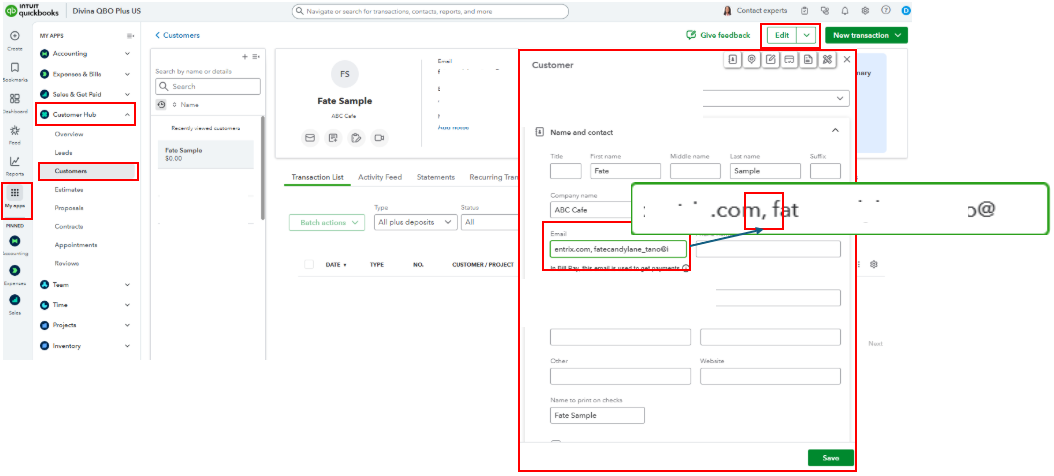Screen dimensions: 1054x476
Task: Jump to the address pin section icon
Action: (752, 60)
